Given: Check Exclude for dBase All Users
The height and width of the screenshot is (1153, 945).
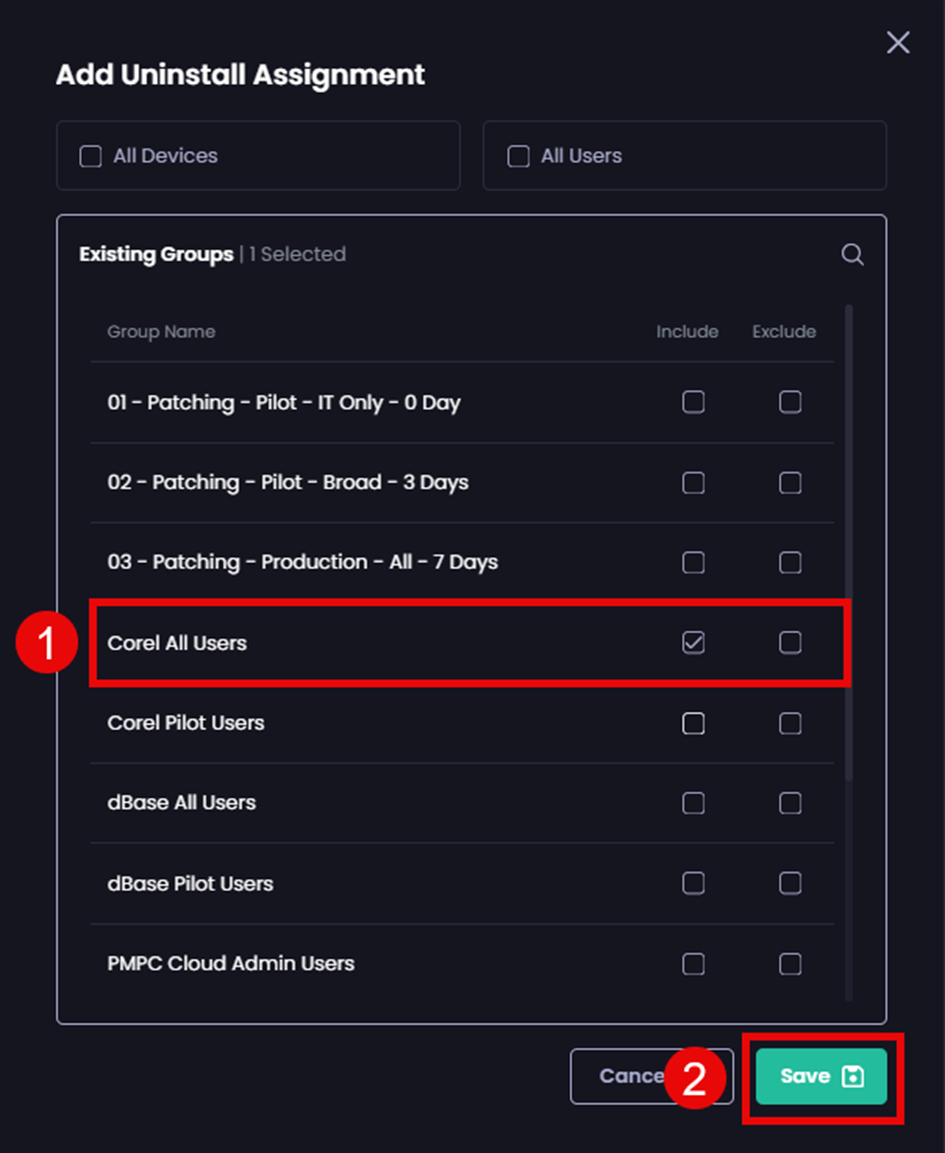Looking at the screenshot, I should (789, 803).
